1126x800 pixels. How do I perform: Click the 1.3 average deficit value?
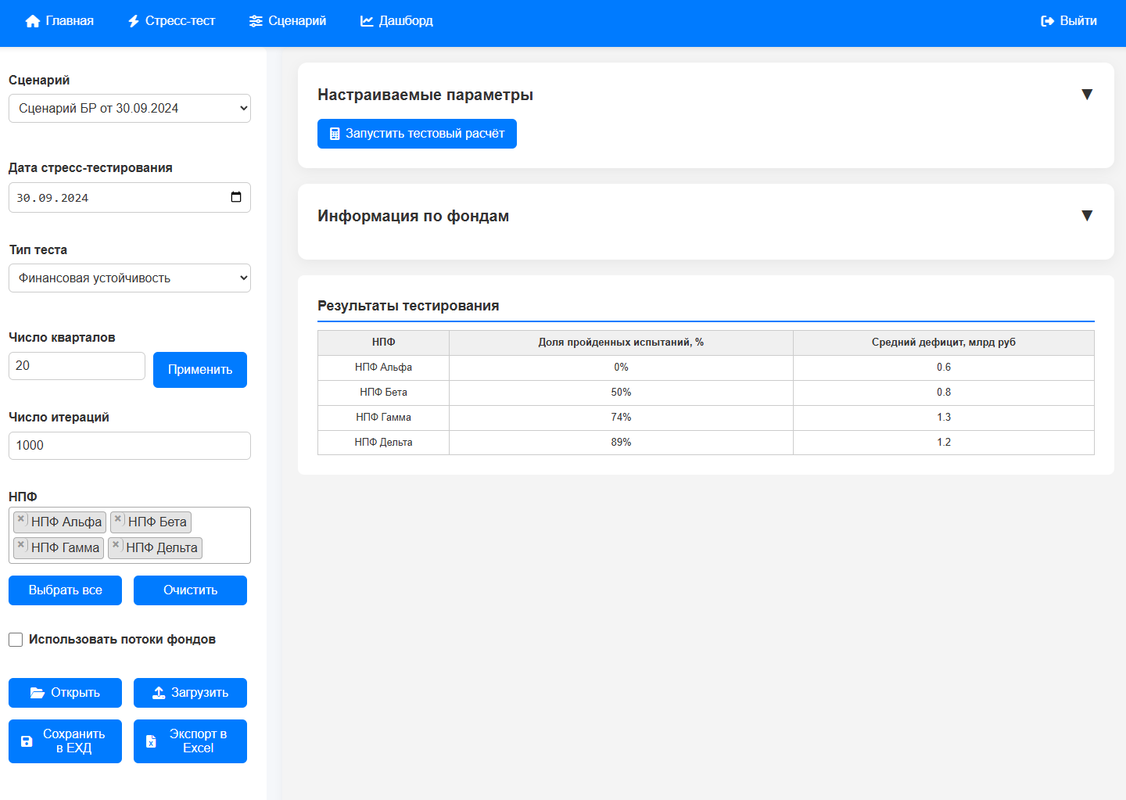944,418
